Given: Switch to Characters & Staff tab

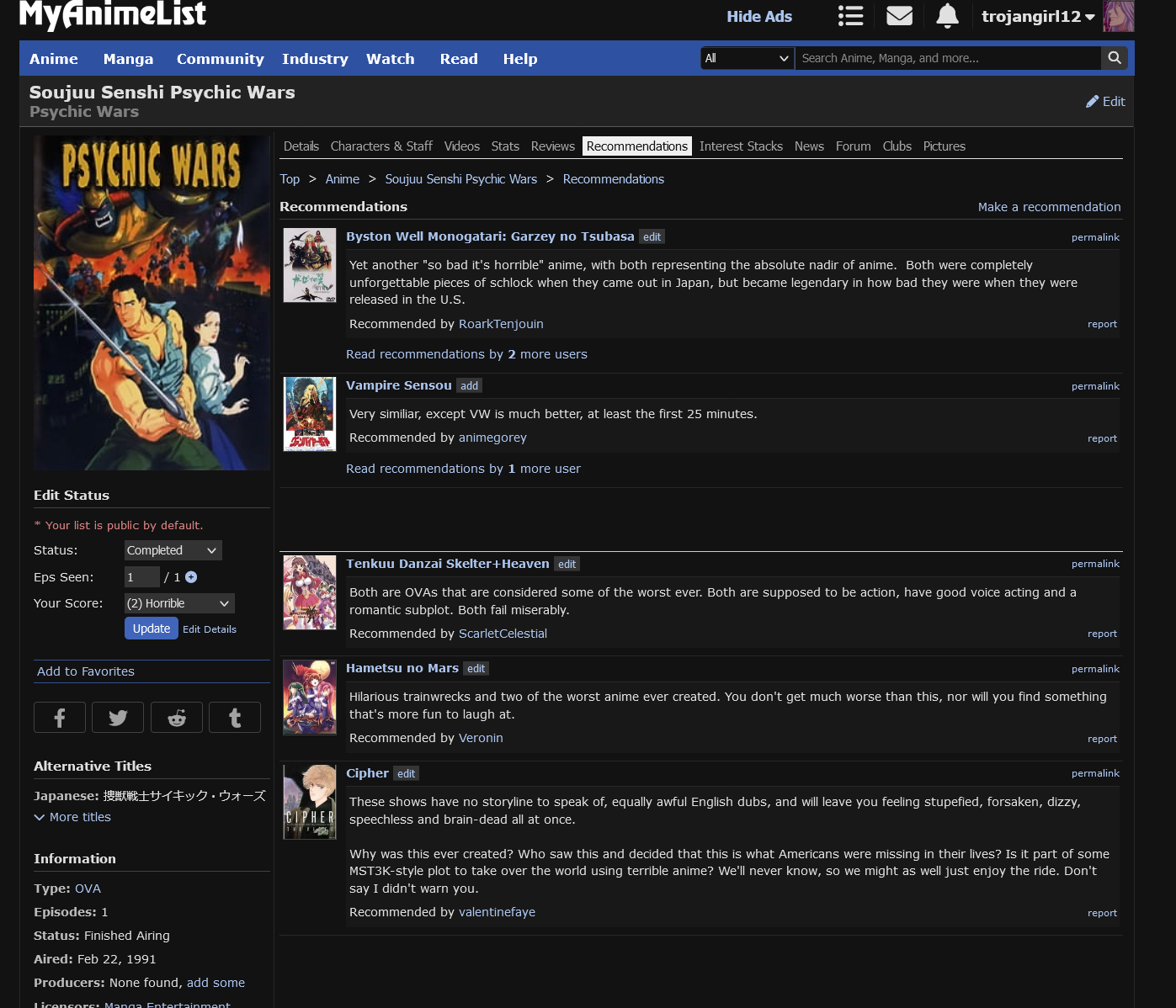Looking at the screenshot, I should pyautogui.click(x=381, y=146).
